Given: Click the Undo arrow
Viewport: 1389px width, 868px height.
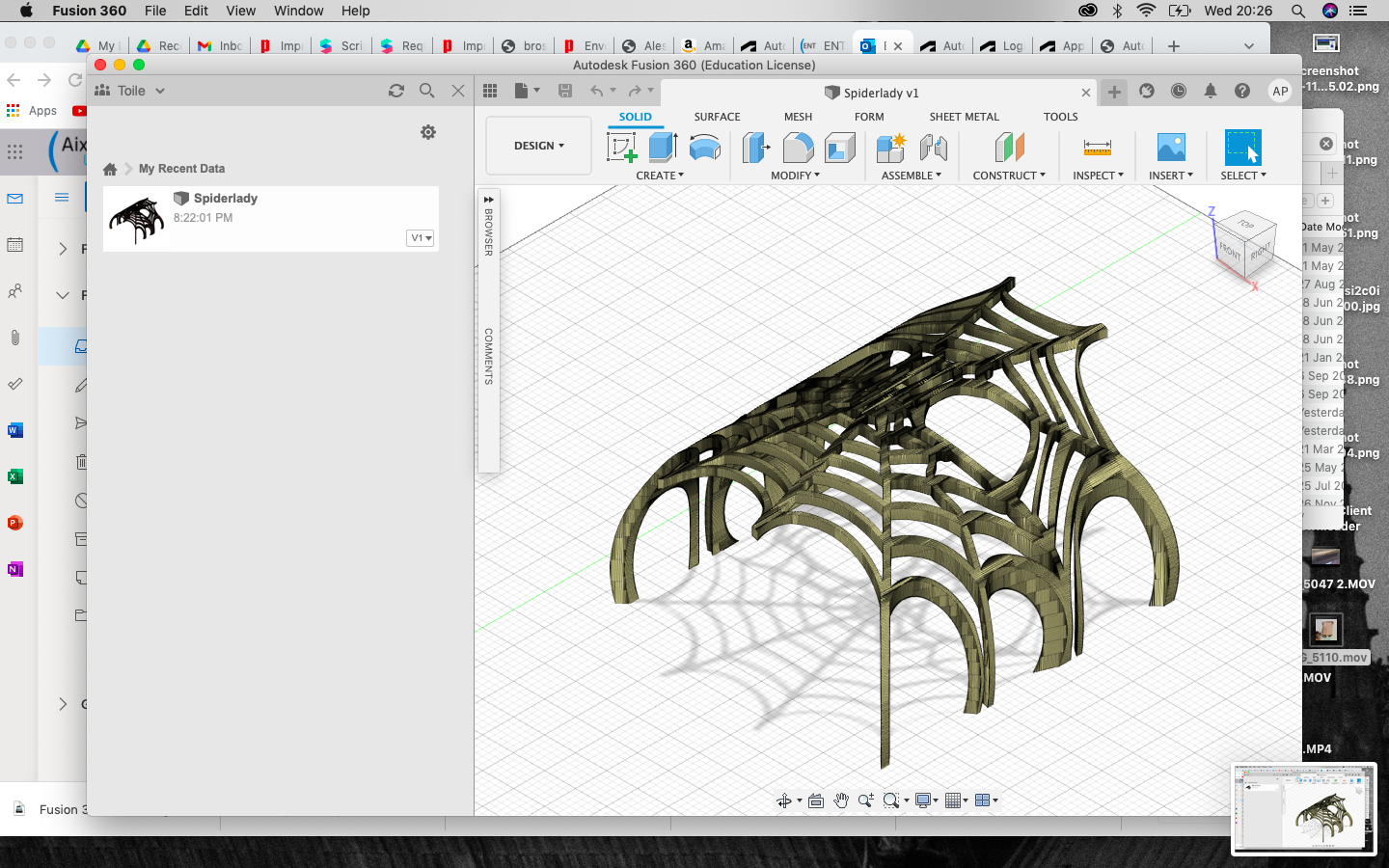Looking at the screenshot, I should [x=597, y=91].
